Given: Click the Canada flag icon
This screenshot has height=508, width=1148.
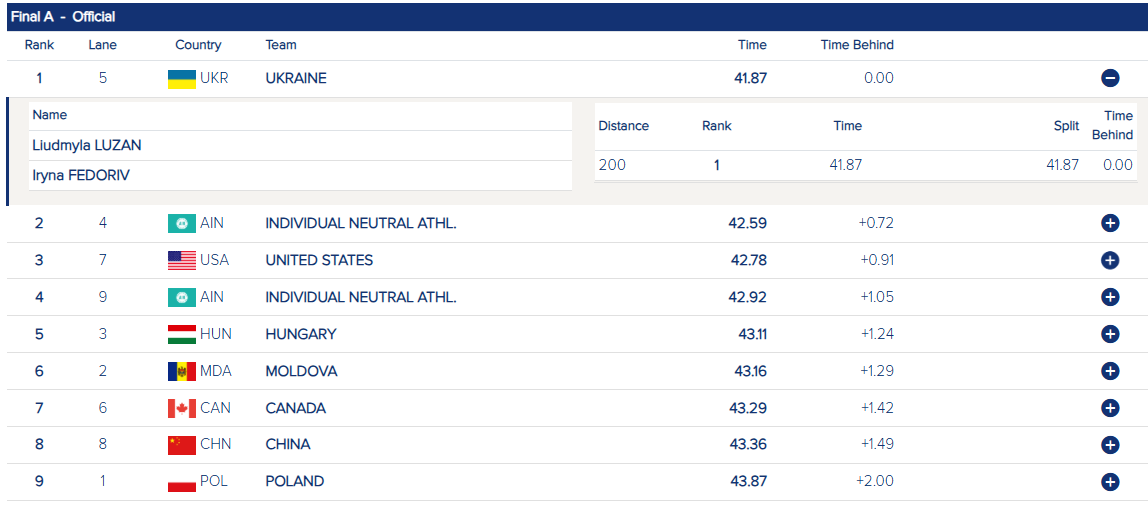Looking at the screenshot, I should (181, 409).
